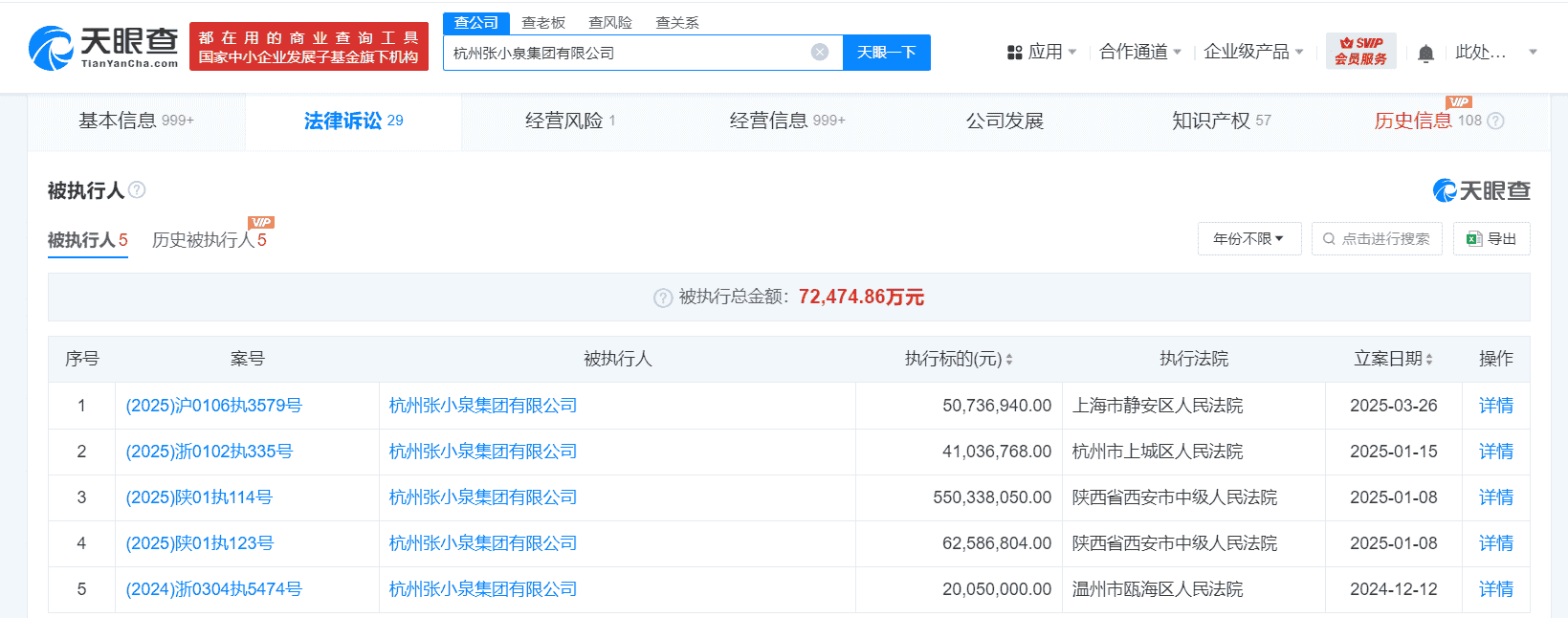Click the SVIP 会员服务 badge
The image size is (1568, 618).
[x=1360, y=51]
